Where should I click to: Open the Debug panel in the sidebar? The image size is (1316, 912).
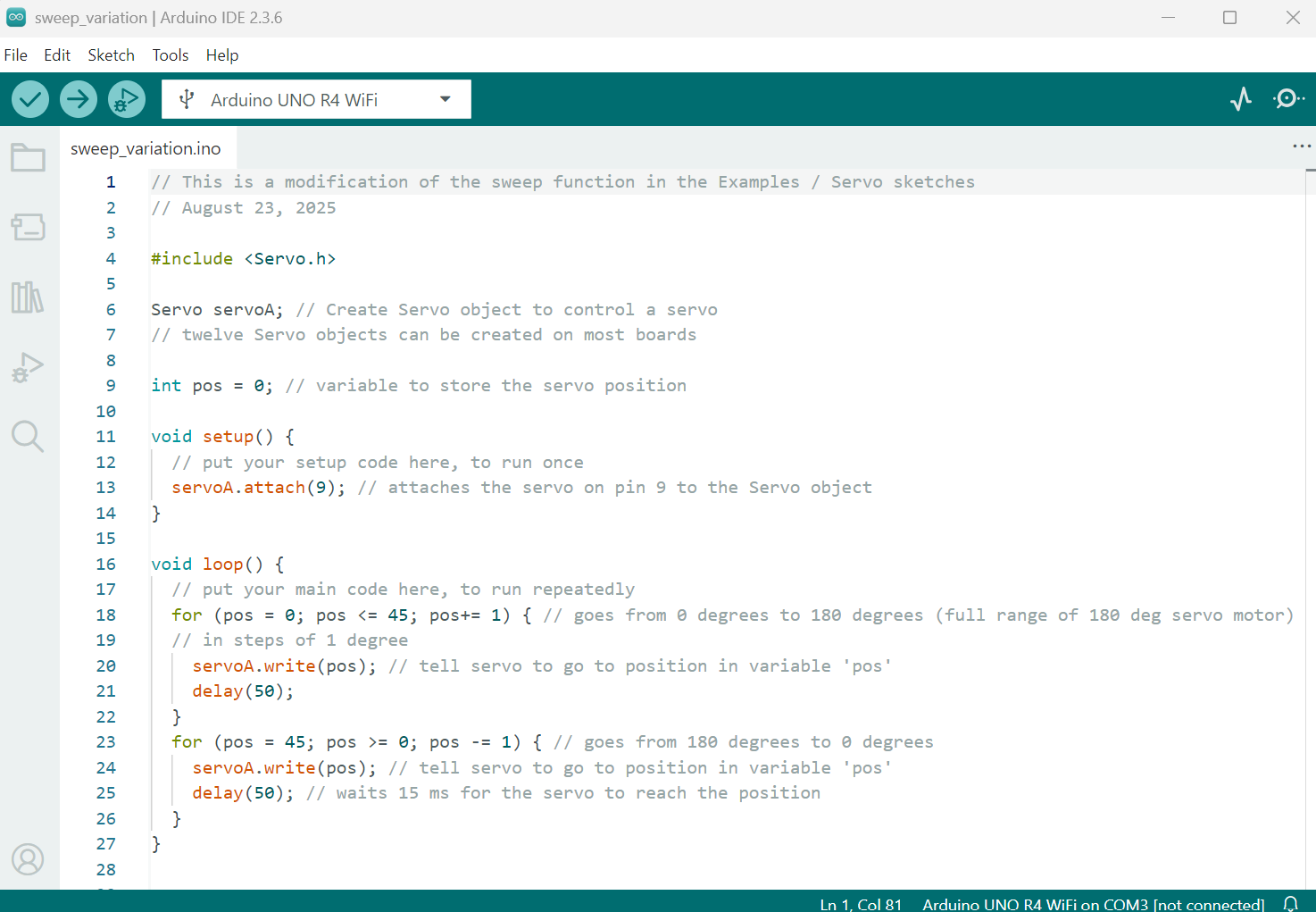point(28,367)
